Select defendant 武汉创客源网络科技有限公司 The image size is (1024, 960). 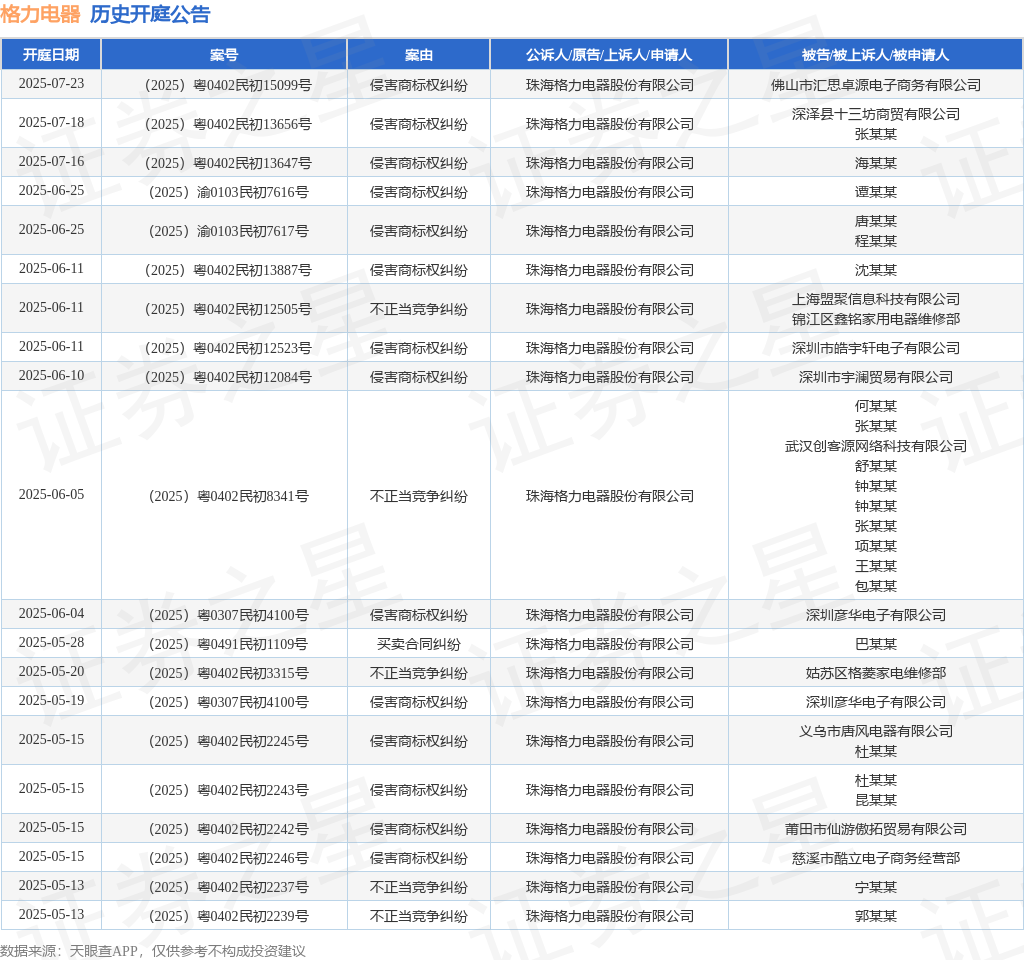[876, 446]
